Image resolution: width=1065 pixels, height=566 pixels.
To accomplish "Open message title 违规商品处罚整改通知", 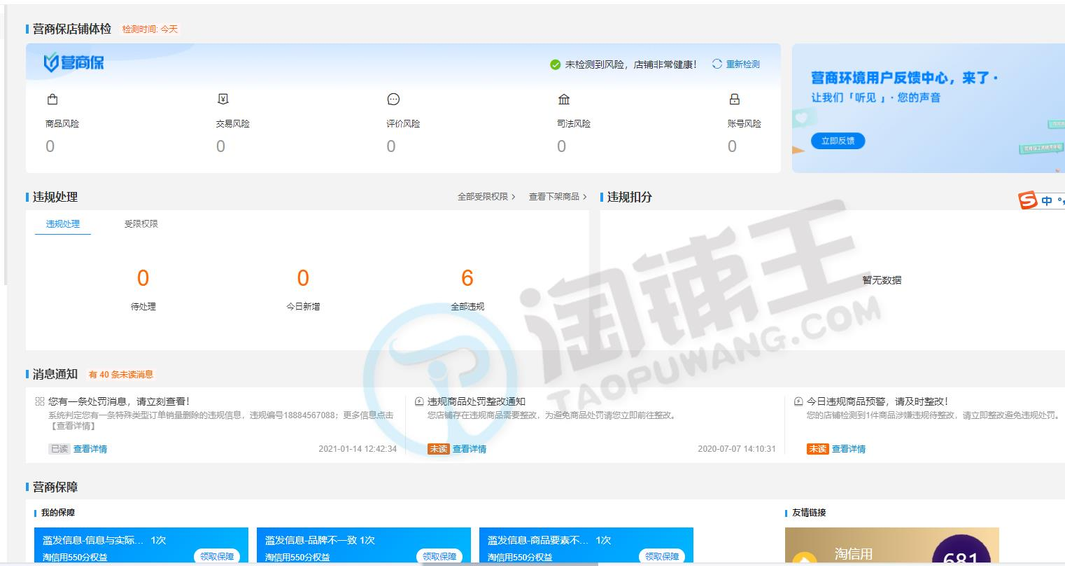I will pos(476,402).
